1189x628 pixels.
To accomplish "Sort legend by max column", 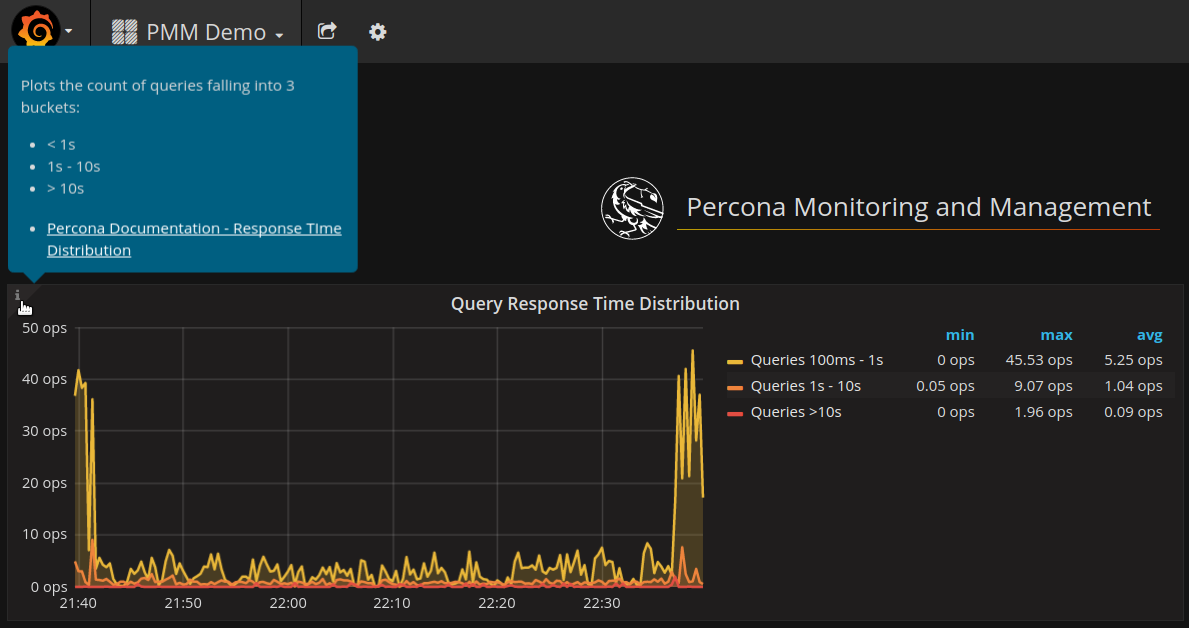I will point(1056,335).
